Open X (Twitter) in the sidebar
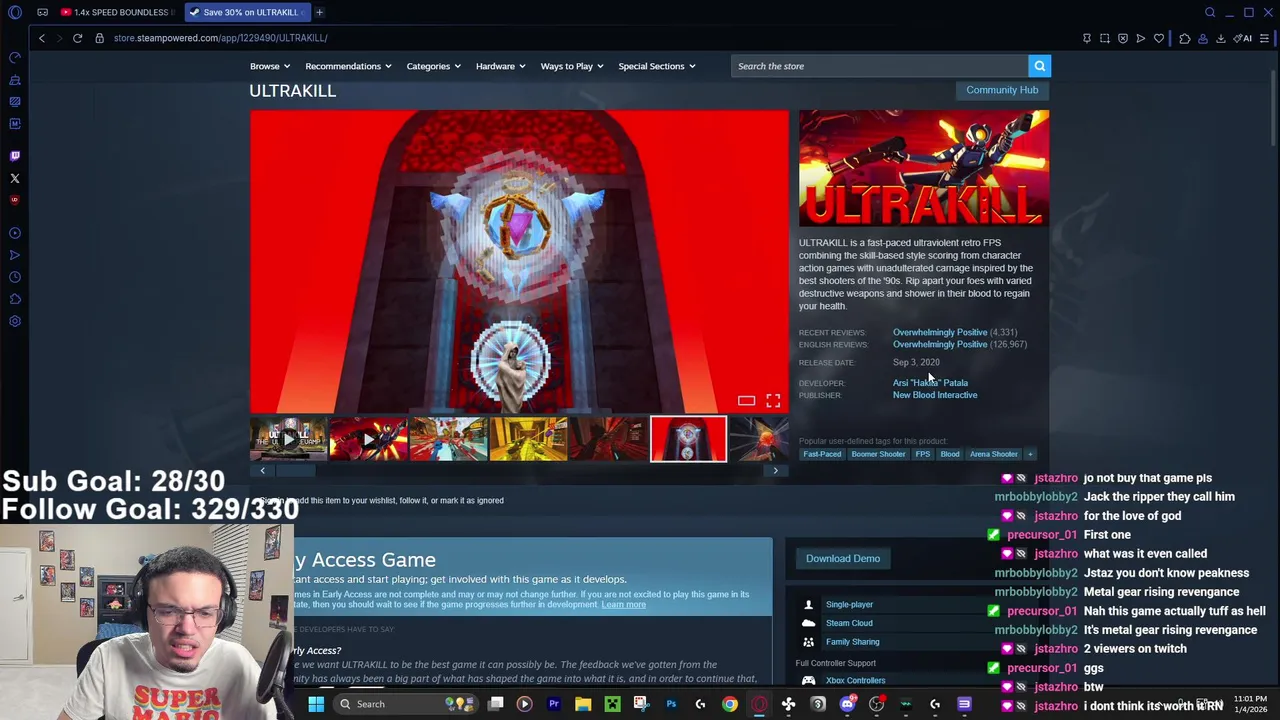 pos(15,178)
